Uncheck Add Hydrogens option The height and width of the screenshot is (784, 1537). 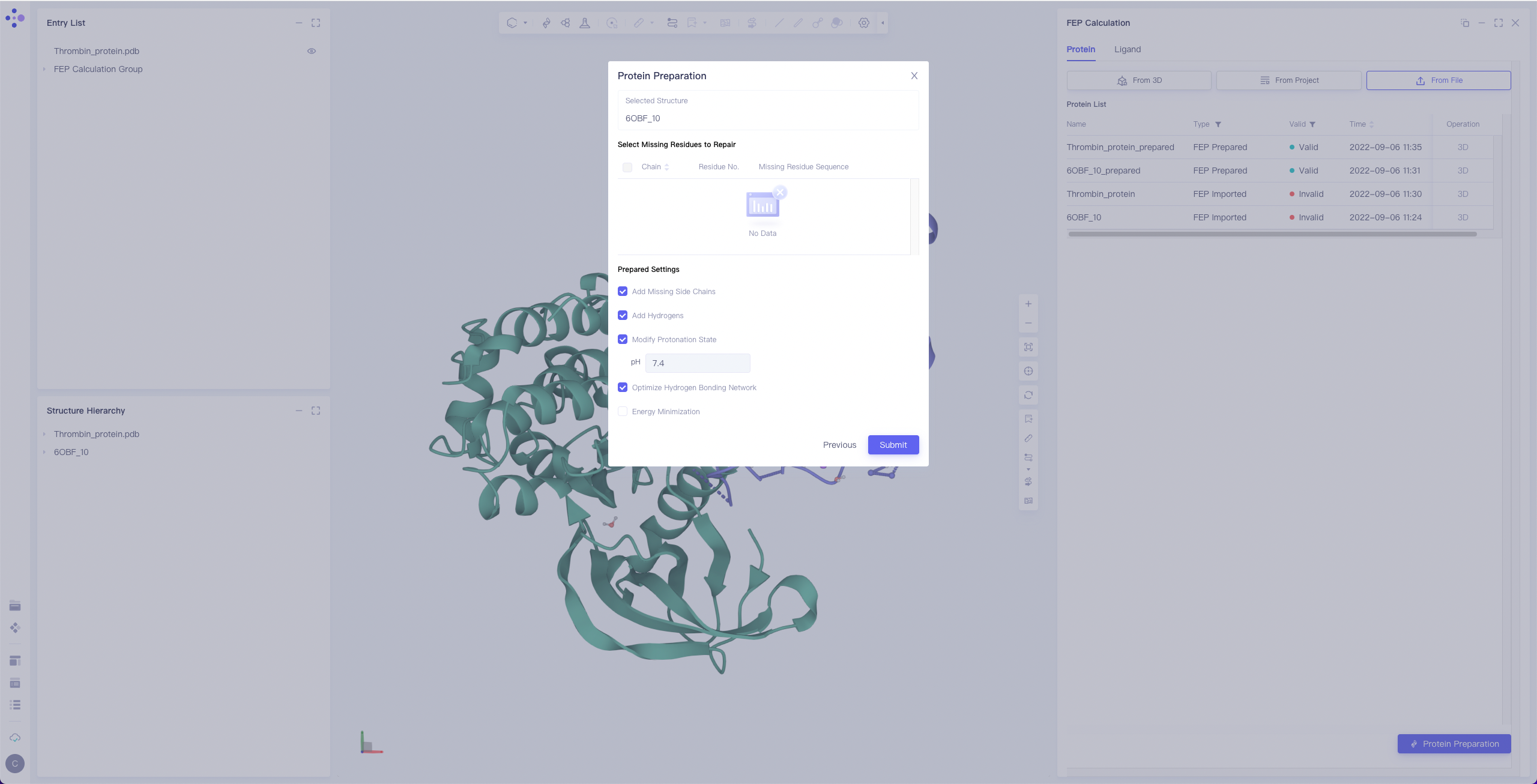click(x=623, y=316)
